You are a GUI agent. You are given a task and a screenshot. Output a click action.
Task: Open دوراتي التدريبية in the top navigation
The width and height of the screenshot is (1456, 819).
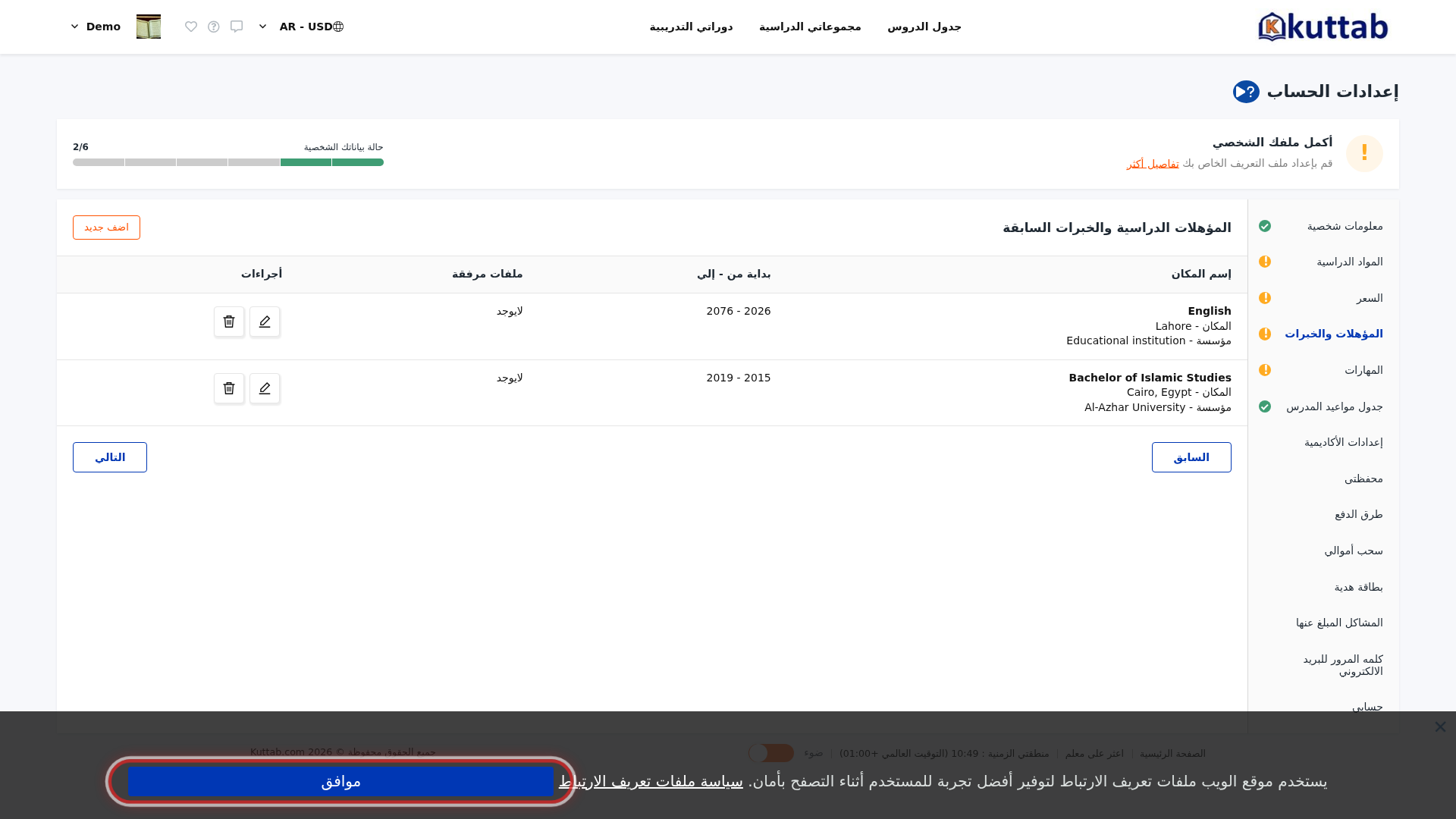pyautogui.click(x=691, y=27)
